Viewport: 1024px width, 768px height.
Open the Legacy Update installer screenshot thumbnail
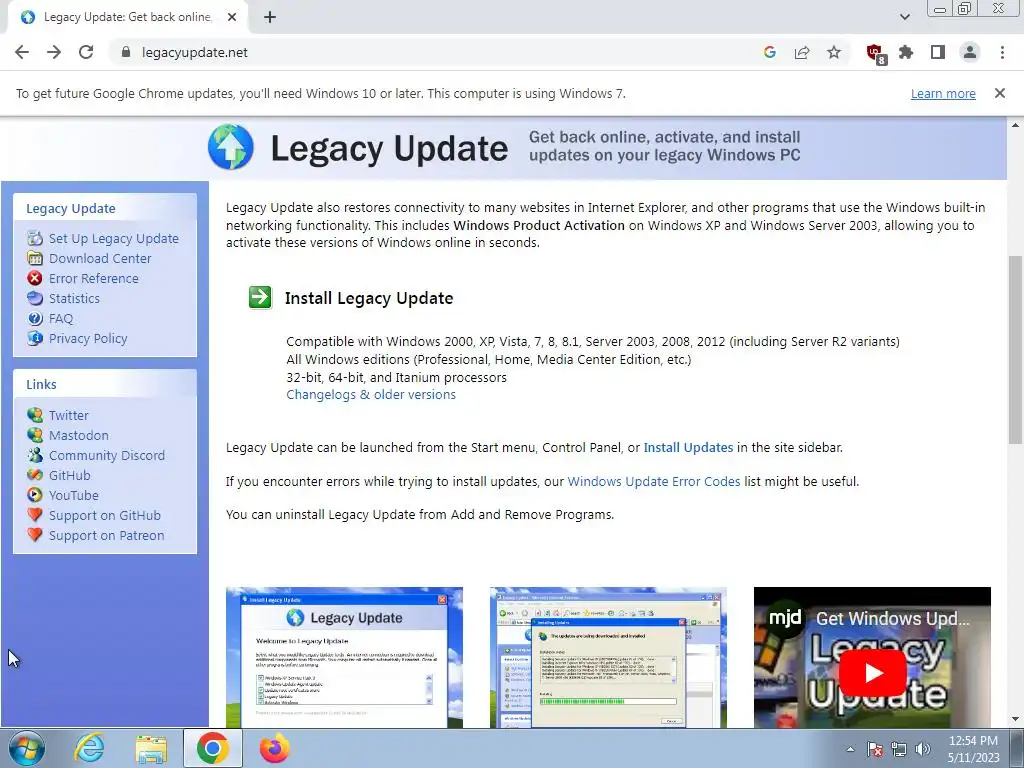(344, 657)
